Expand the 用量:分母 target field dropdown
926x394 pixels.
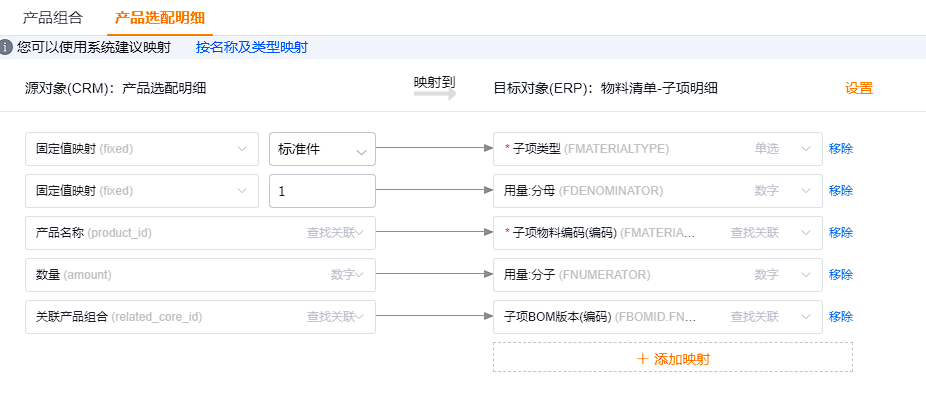658,191
